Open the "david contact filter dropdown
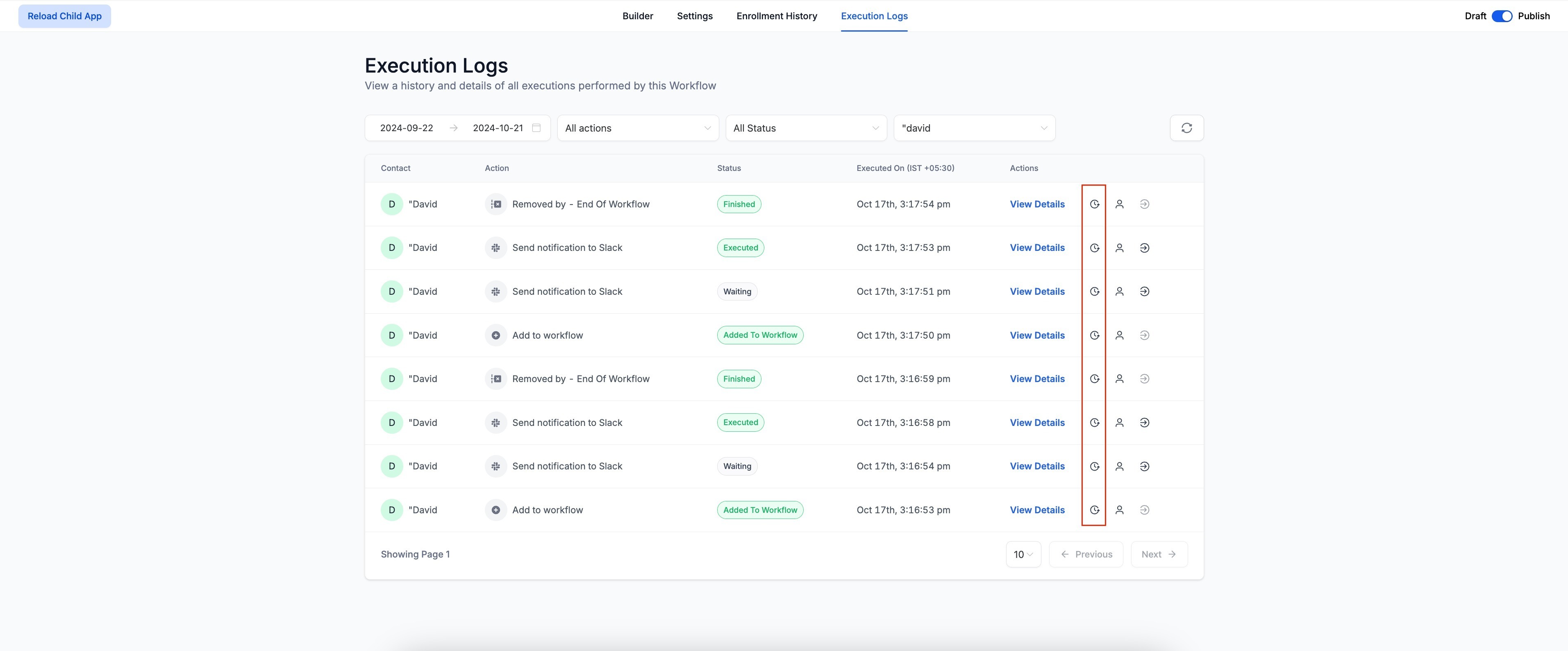The image size is (1568, 651). pyautogui.click(x=974, y=128)
